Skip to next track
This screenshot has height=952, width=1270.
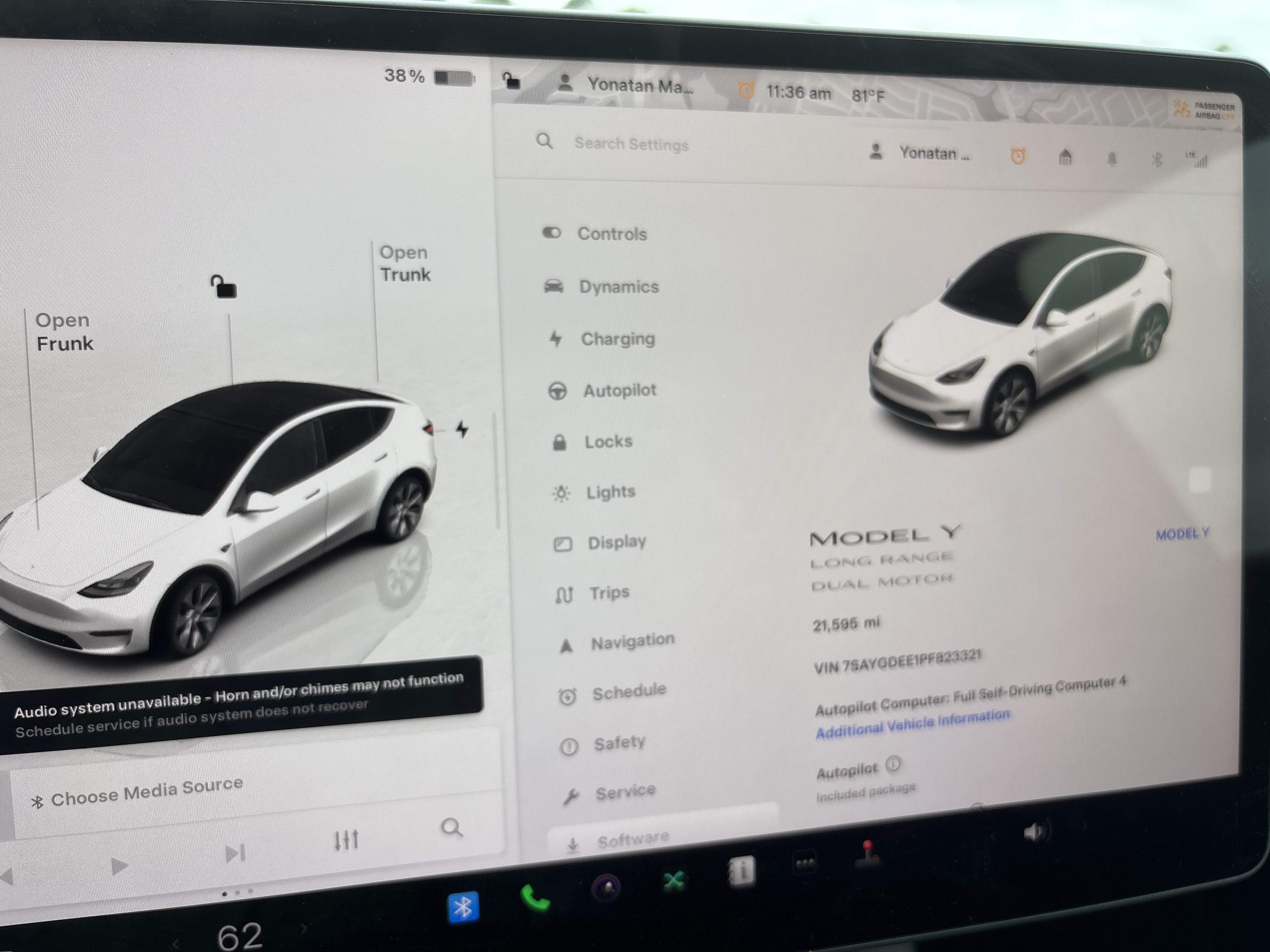[235, 853]
